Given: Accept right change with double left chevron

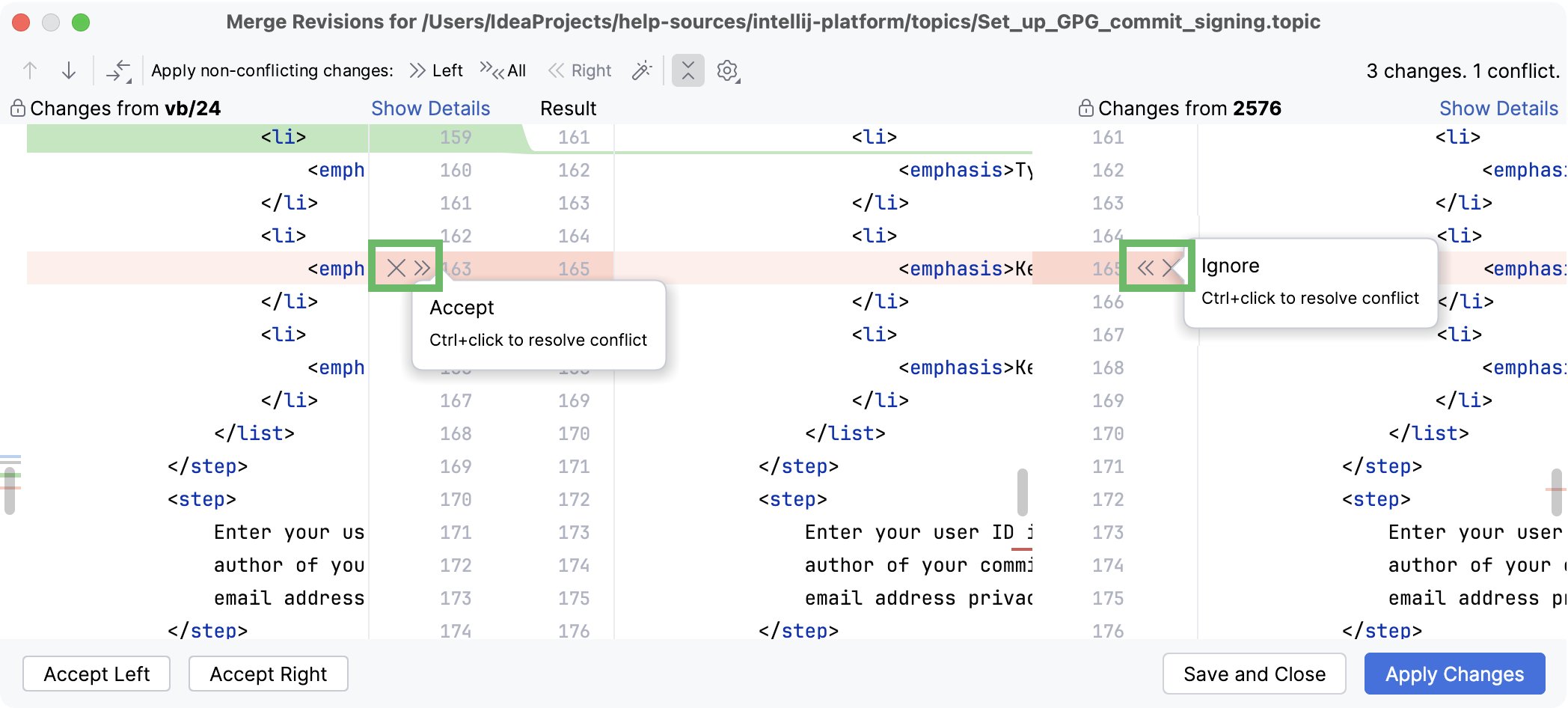Looking at the screenshot, I should point(1145,268).
